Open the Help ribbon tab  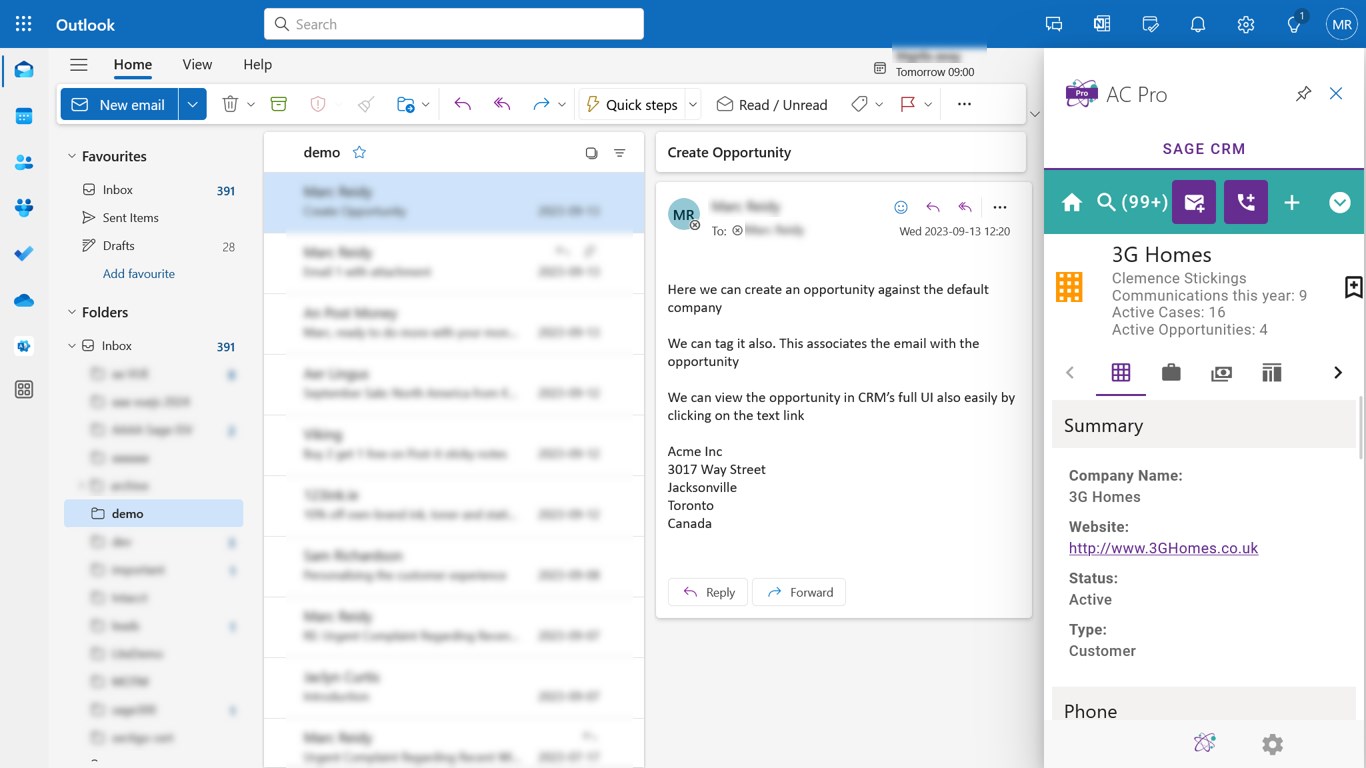[x=257, y=64]
